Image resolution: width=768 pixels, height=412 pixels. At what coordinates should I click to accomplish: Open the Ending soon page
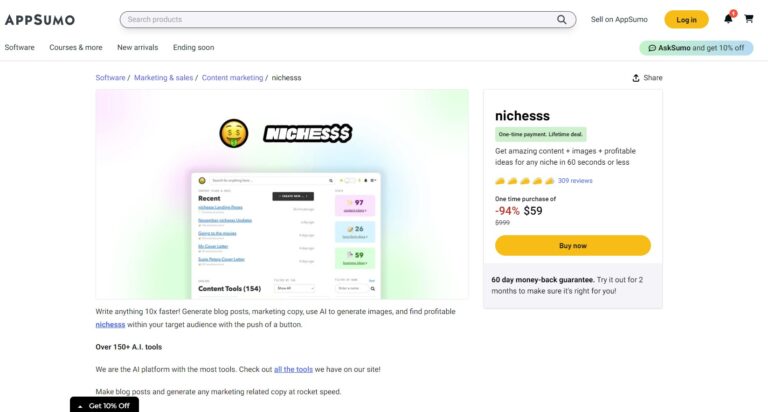(x=193, y=47)
